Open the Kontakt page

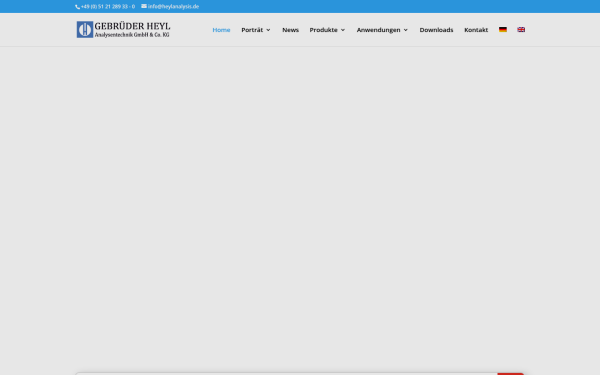tap(476, 30)
